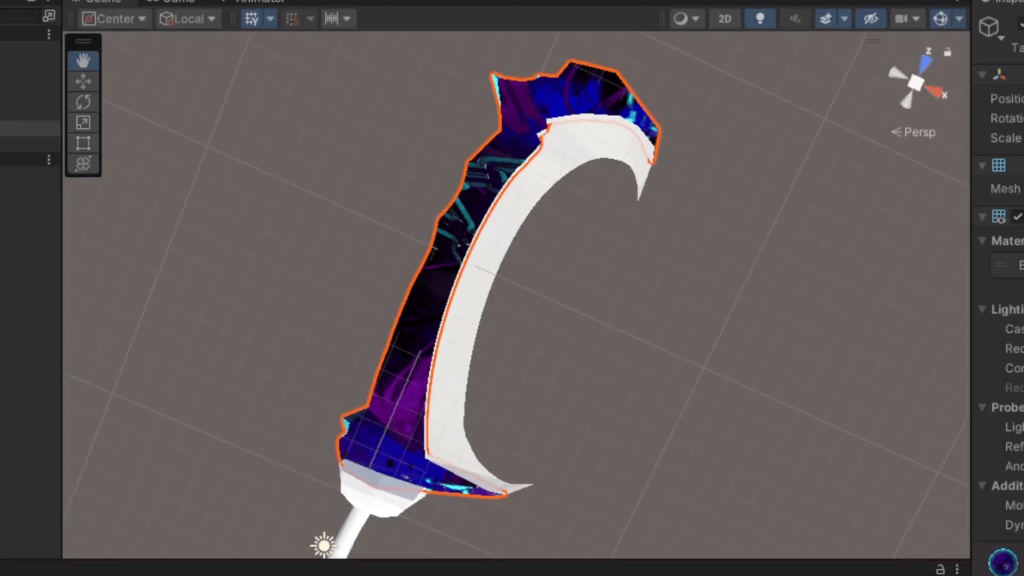Select the combined Transform tool

(x=83, y=163)
